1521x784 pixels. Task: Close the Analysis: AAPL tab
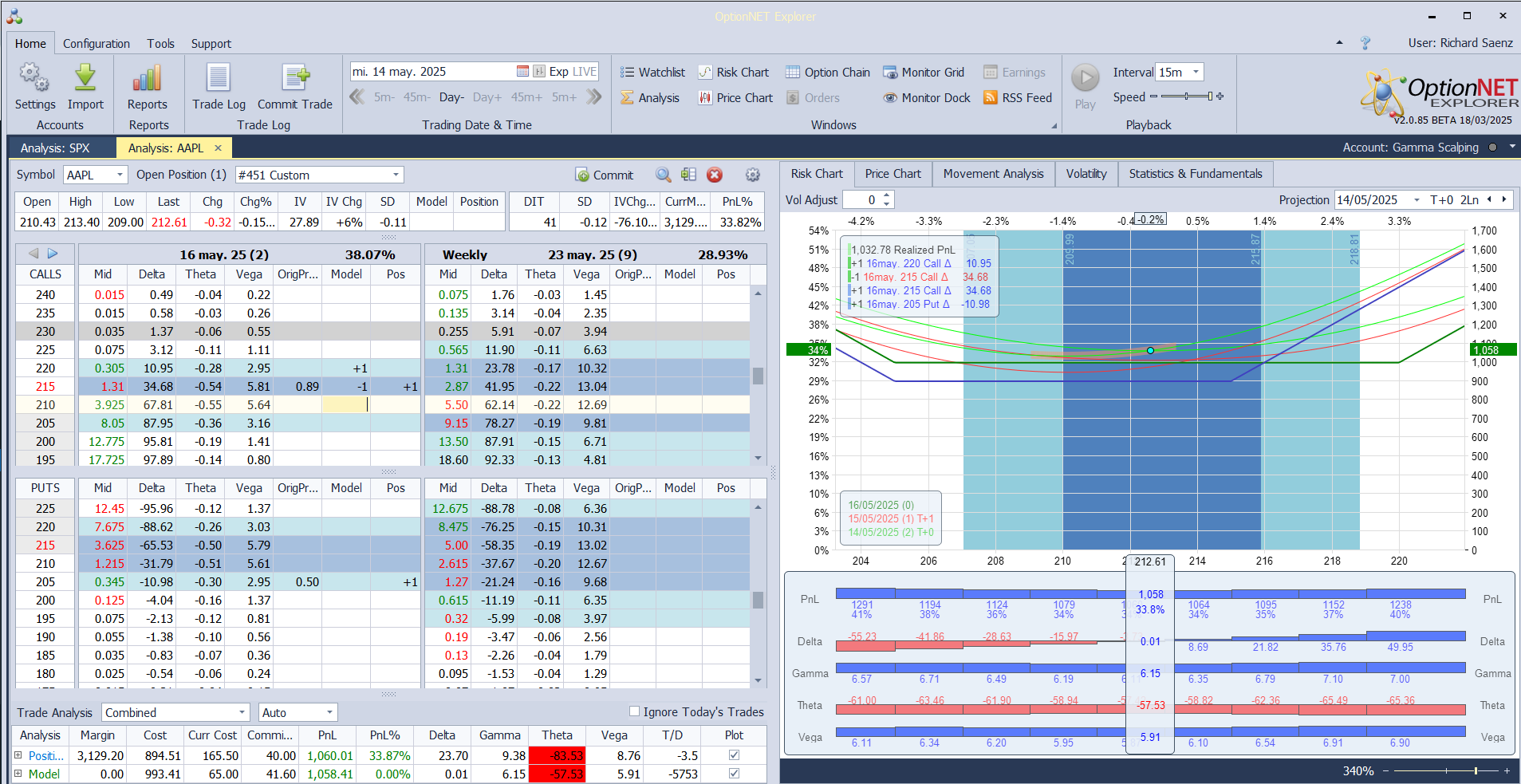[x=218, y=148]
